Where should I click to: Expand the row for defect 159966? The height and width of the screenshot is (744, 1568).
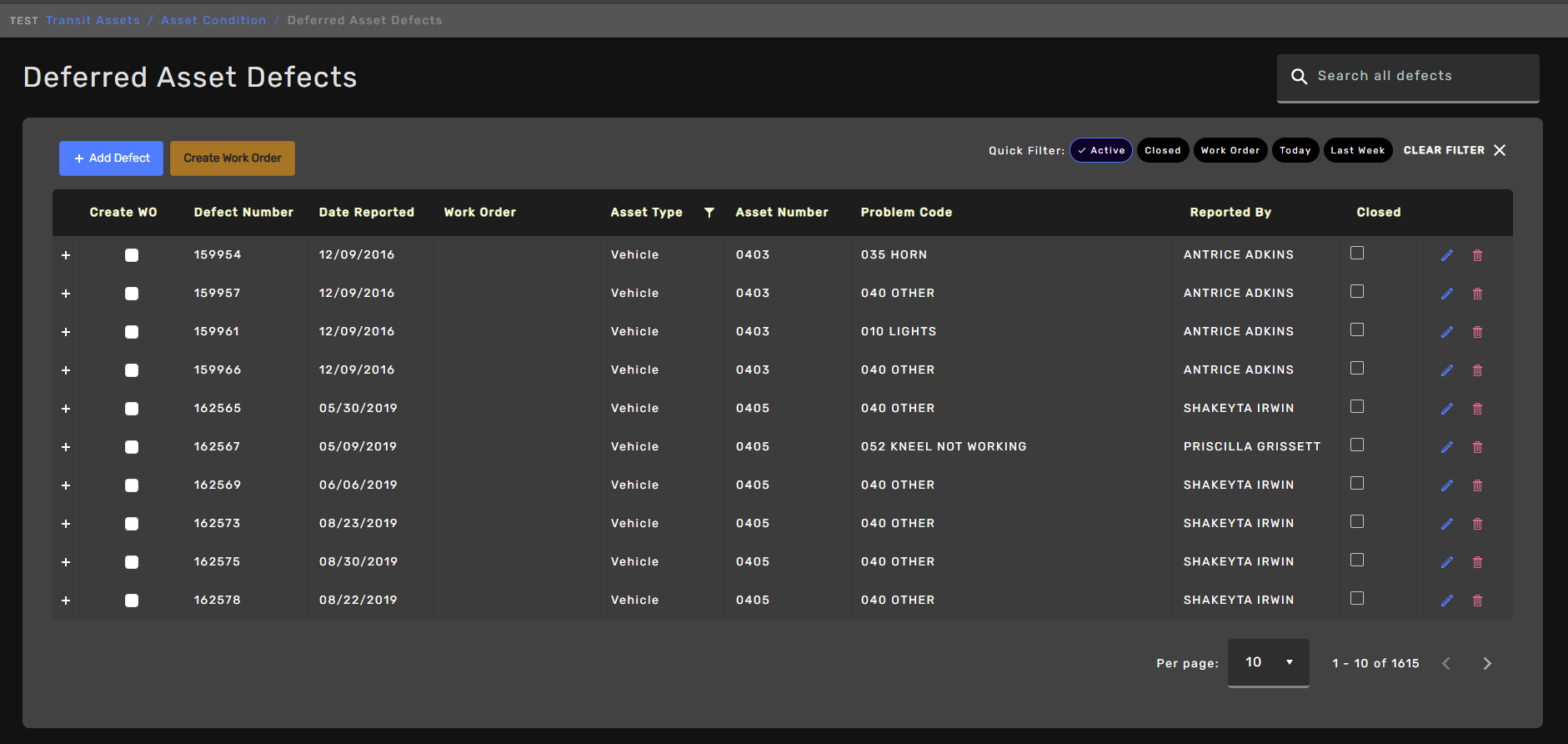coord(66,370)
